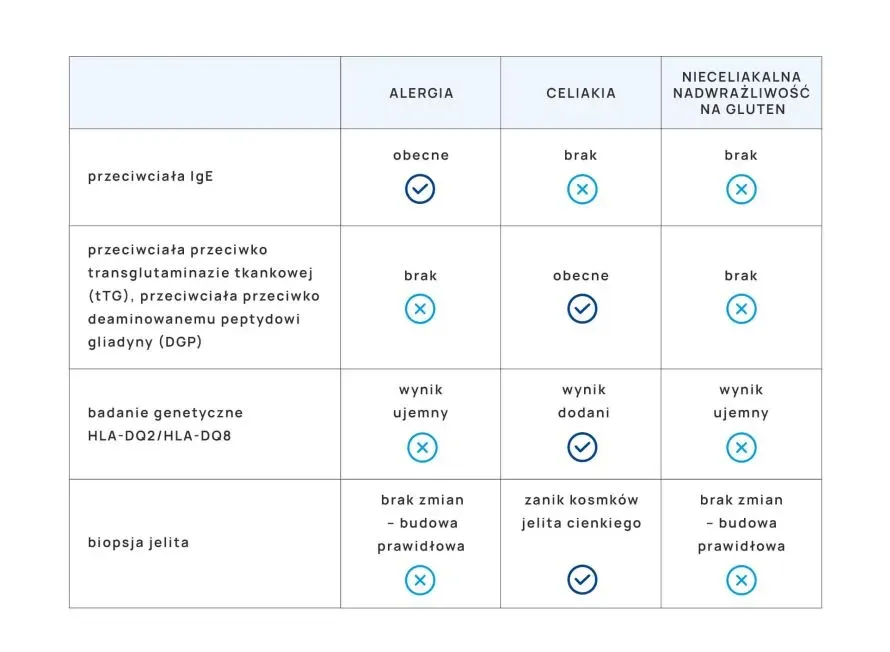890x652 pixels.
Task: Click the Alergia cross in biopsja jelita row
Action: pos(420,580)
